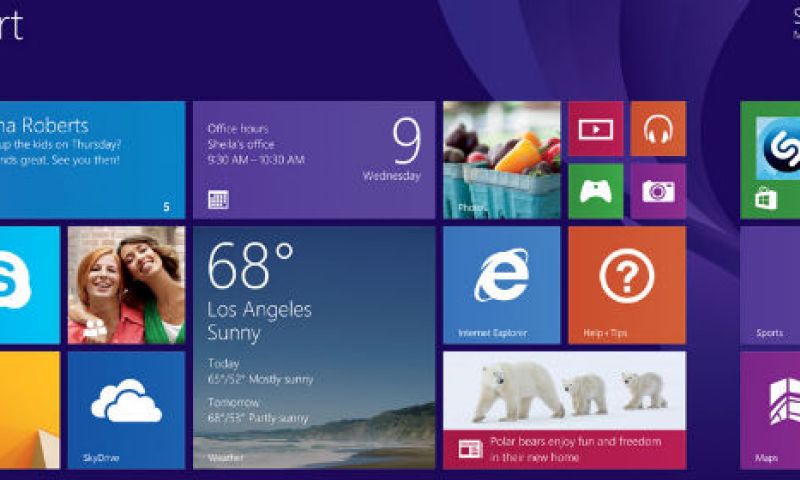This screenshot has height=480, width=800.
Task: Open the Calendar tile showing Office hours
Action: tap(314, 160)
